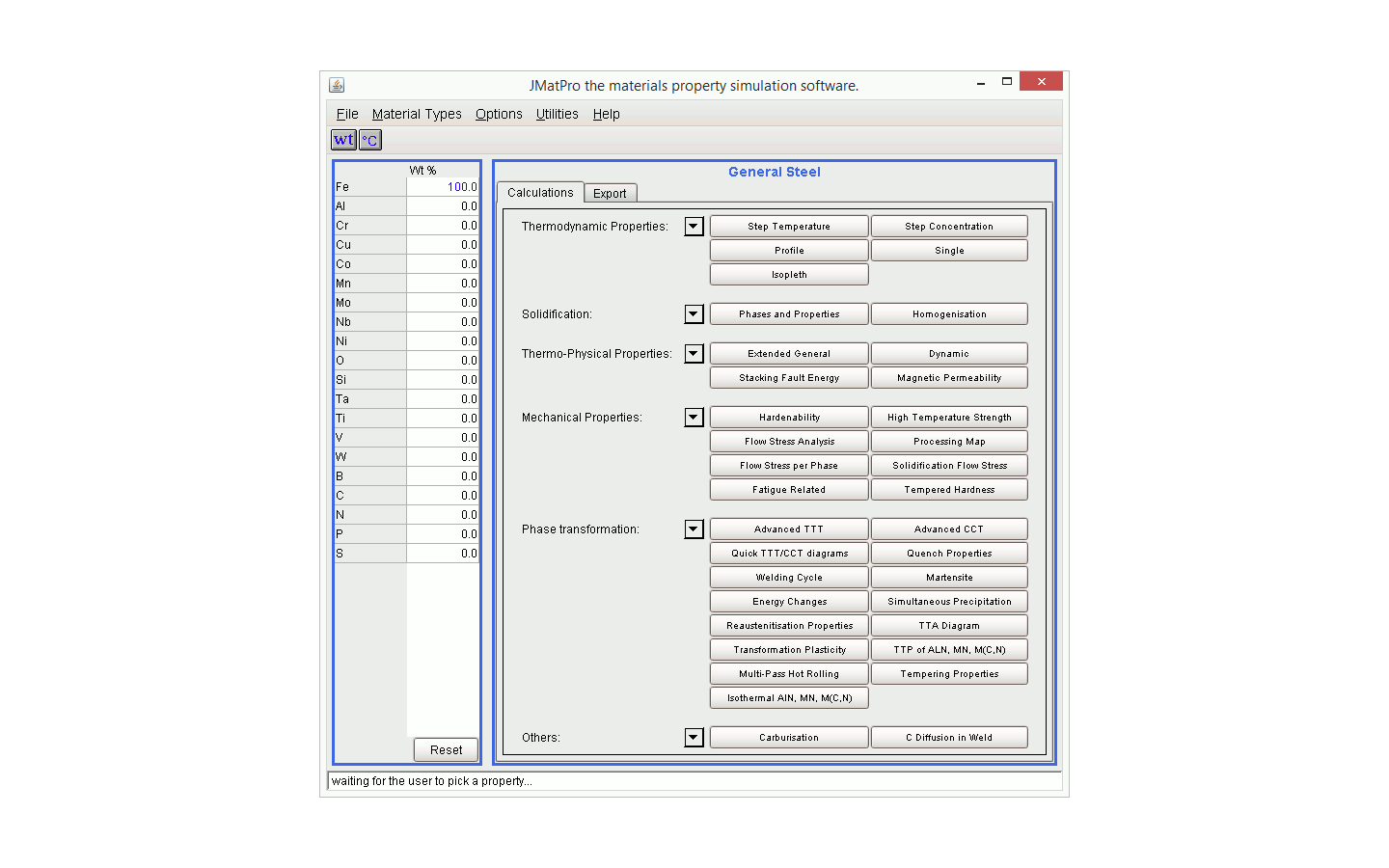Open the Utilities menu
This screenshot has height=868, width=1389.
pos(558,114)
